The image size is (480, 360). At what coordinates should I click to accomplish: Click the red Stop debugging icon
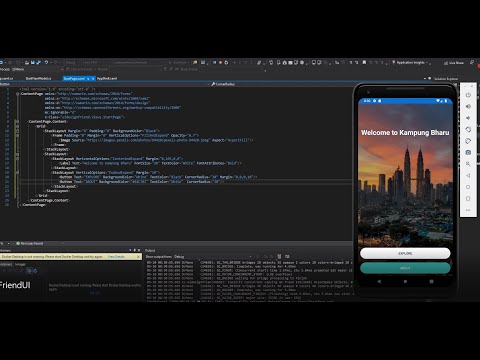click(220, 62)
